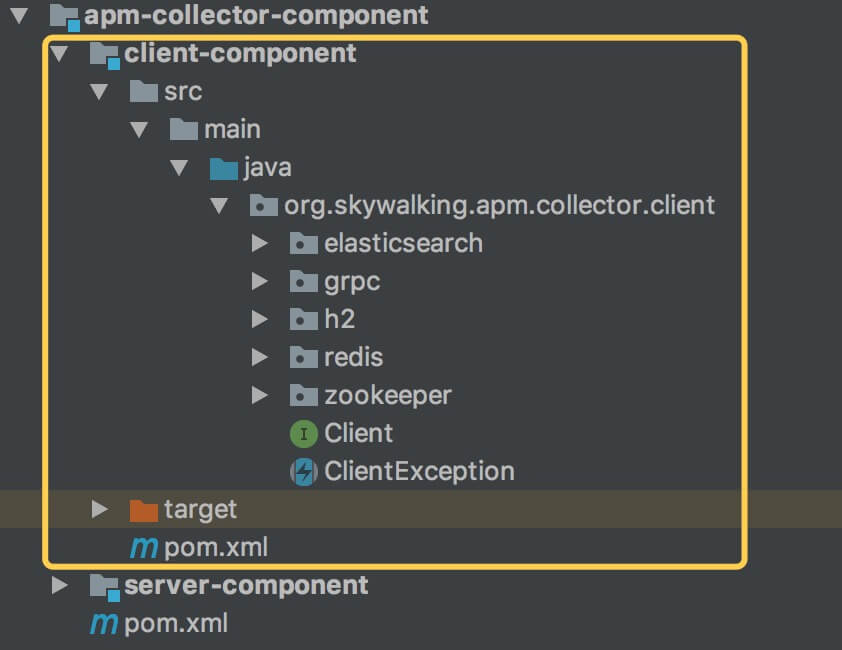The image size is (842, 650).
Task: Select the redis package name
Action: (353, 358)
